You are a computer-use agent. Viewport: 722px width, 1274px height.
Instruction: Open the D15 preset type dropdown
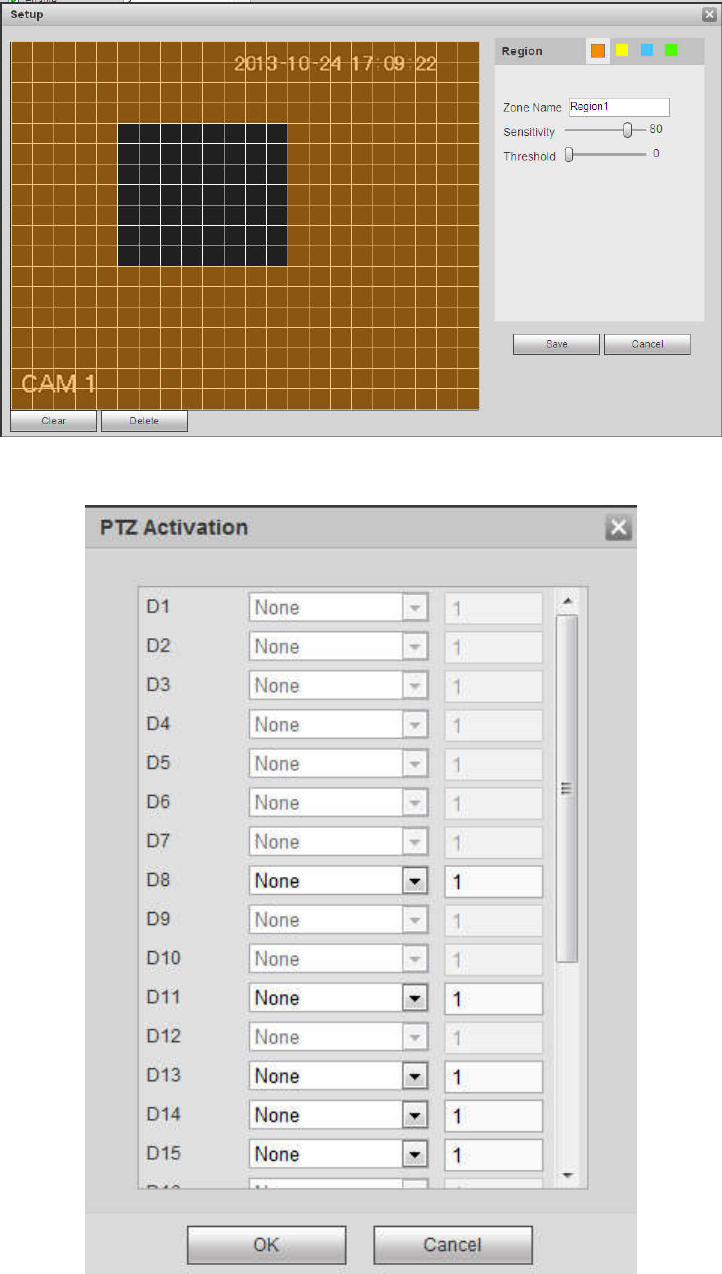pos(339,1154)
